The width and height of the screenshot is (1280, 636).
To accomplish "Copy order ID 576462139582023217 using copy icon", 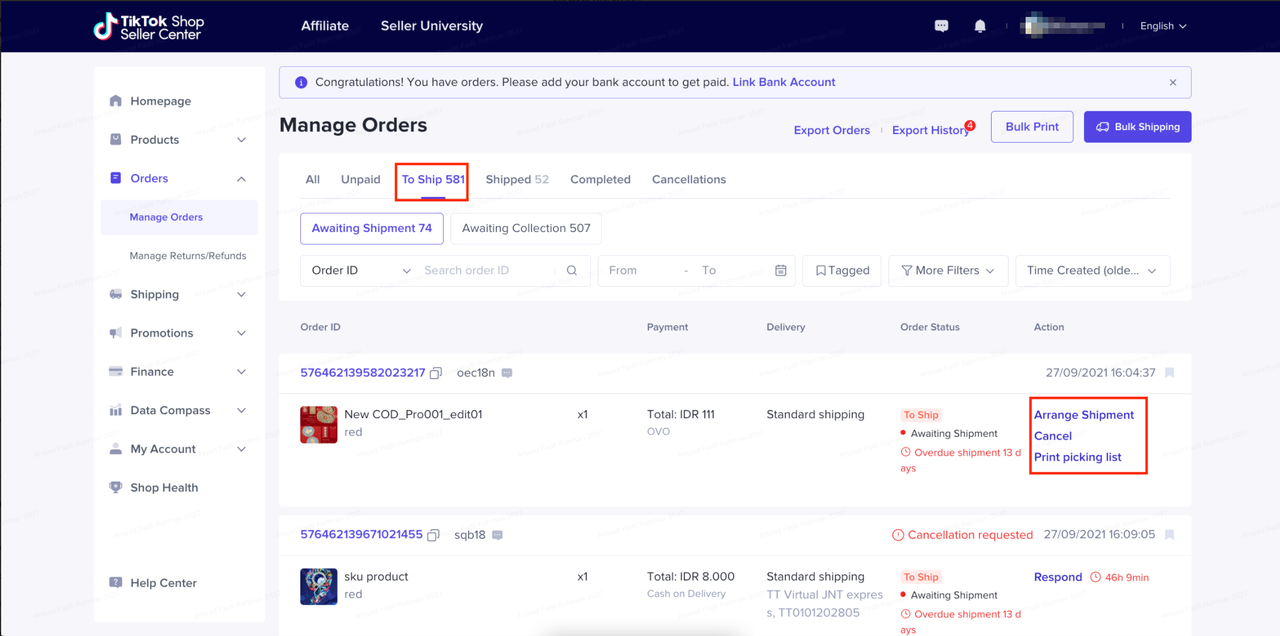I will tap(436, 373).
